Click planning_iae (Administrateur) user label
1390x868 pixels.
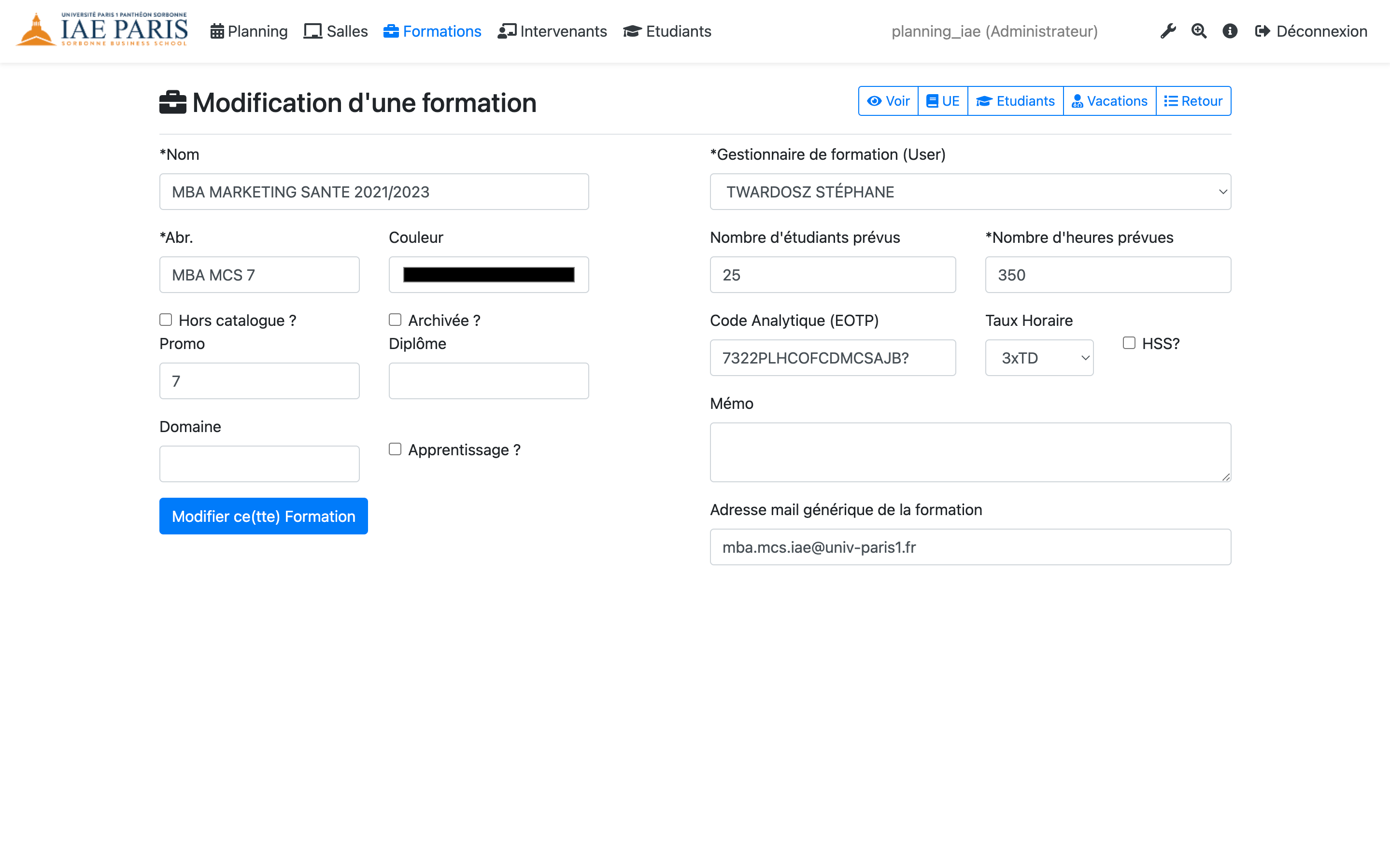(994, 31)
